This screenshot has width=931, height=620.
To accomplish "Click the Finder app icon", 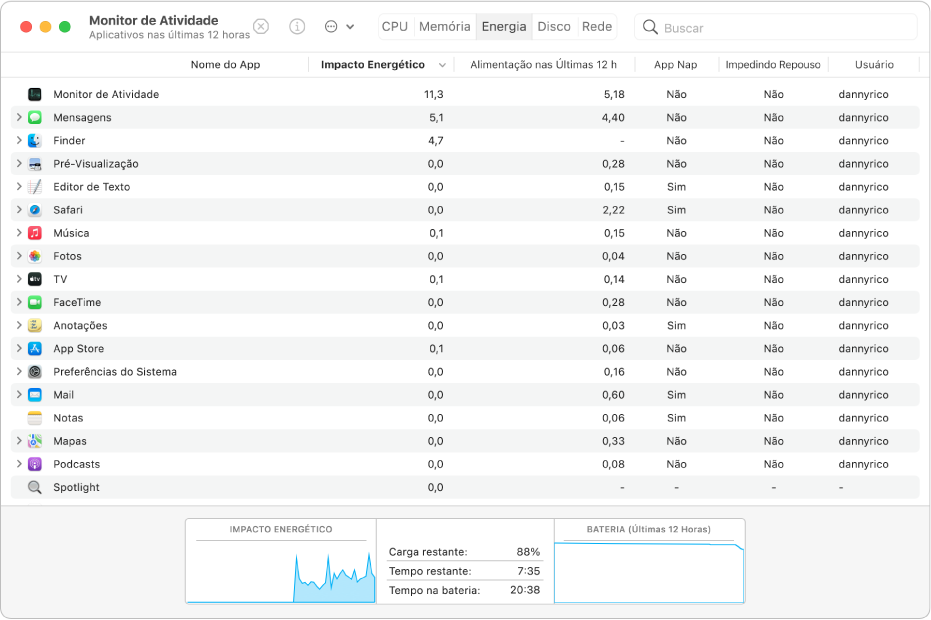I will (35, 141).
